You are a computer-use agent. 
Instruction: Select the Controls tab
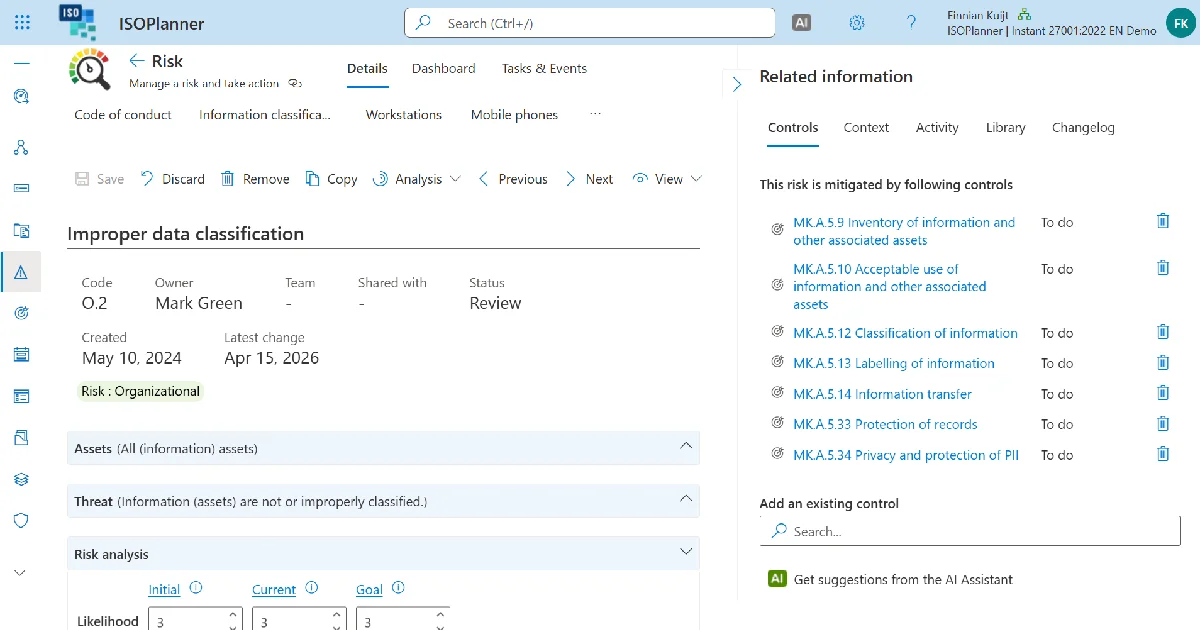[x=793, y=128]
